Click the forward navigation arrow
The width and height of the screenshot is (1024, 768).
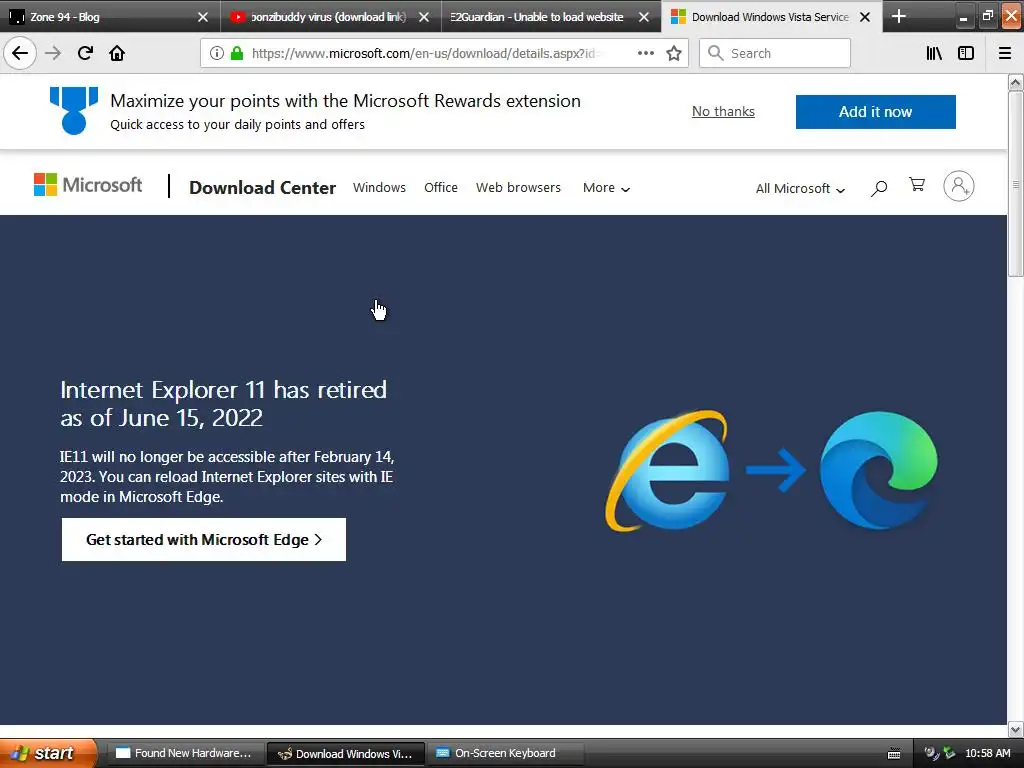tap(53, 53)
